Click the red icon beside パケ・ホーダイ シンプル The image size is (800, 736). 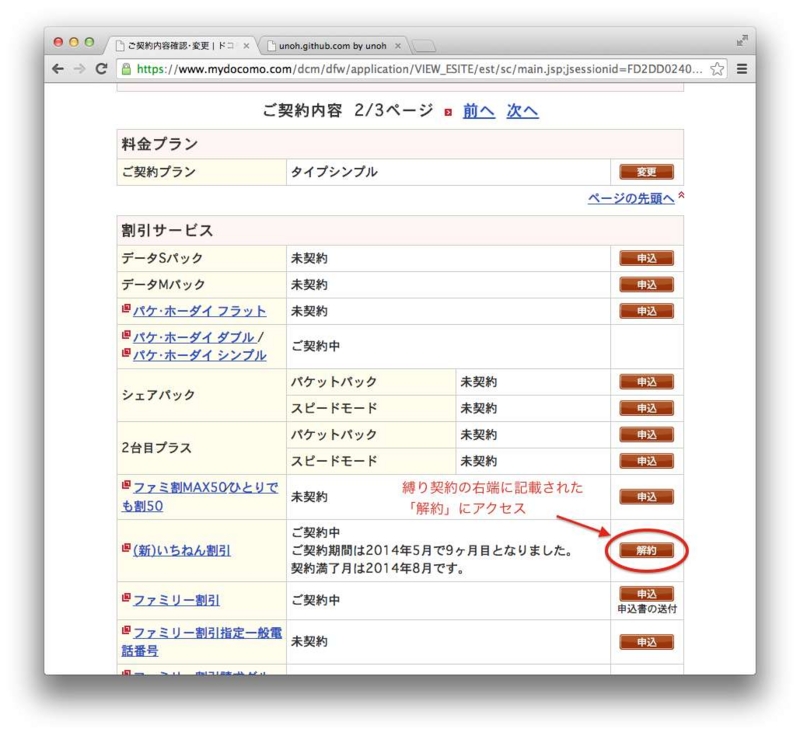click(126, 353)
